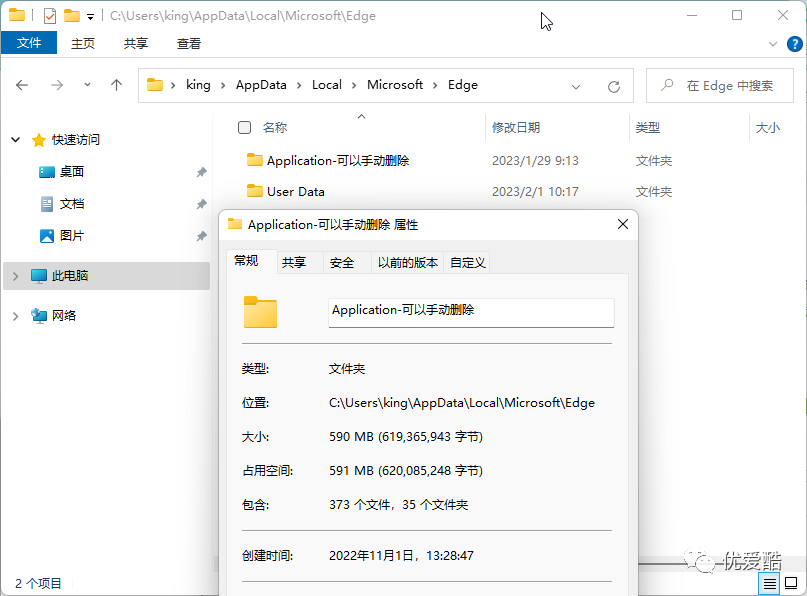Screen dimensions: 807x596
Task: Click the folder icon in address bar
Action: 154,84
